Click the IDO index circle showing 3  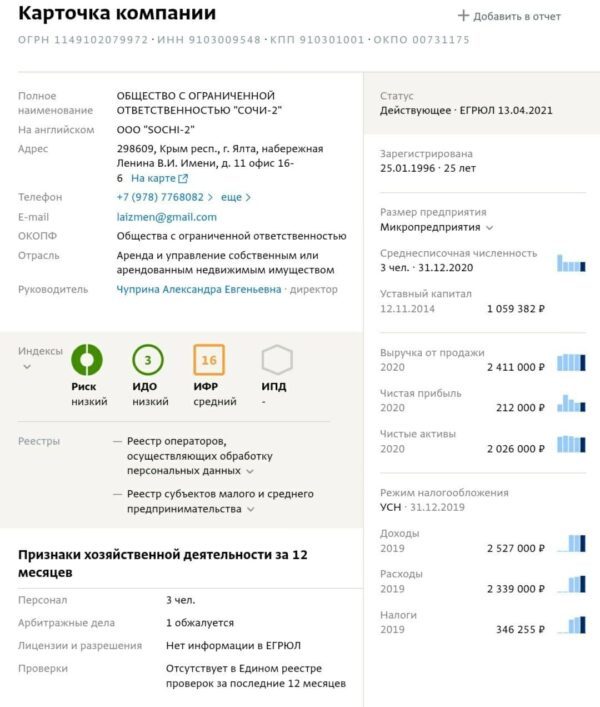[148, 360]
